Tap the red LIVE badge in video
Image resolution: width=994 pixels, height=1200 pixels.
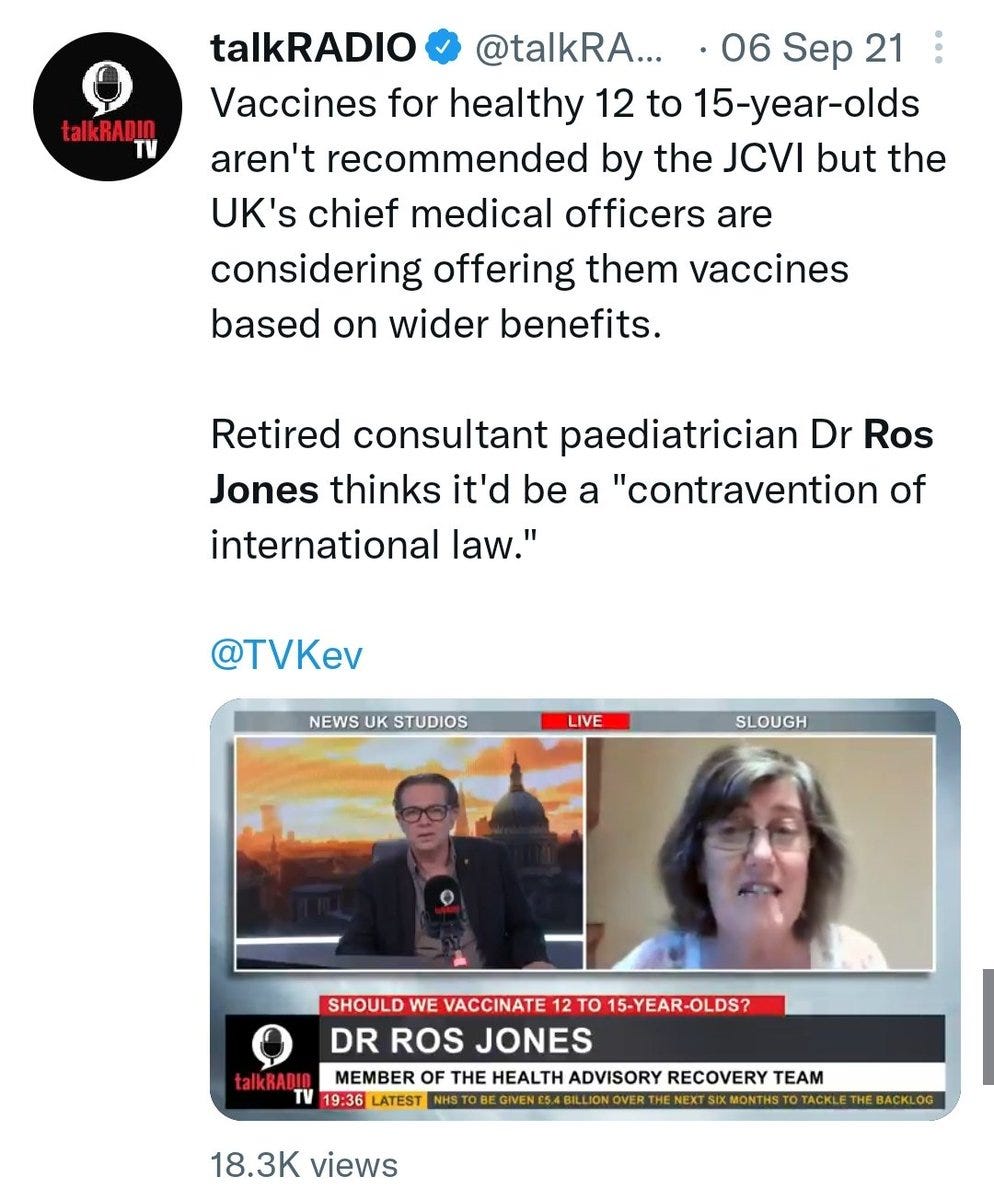(585, 721)
